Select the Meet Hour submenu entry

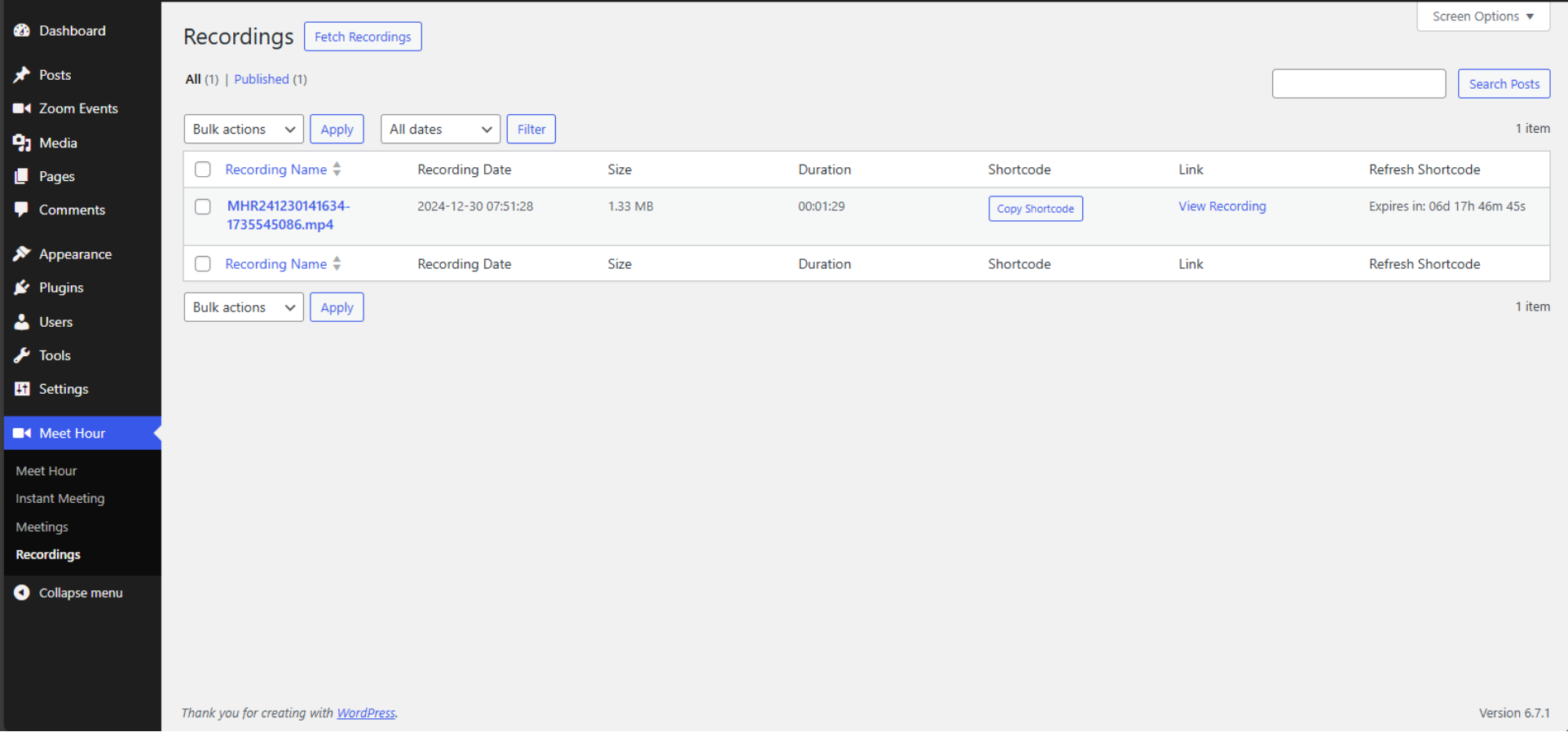46,471
